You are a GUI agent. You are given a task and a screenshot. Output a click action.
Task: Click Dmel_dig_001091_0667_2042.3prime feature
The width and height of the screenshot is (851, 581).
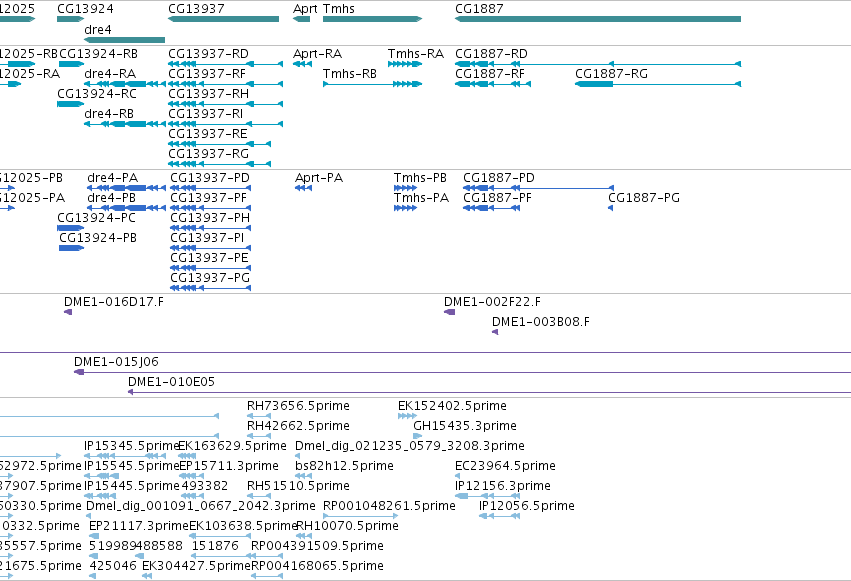(201, 507)
